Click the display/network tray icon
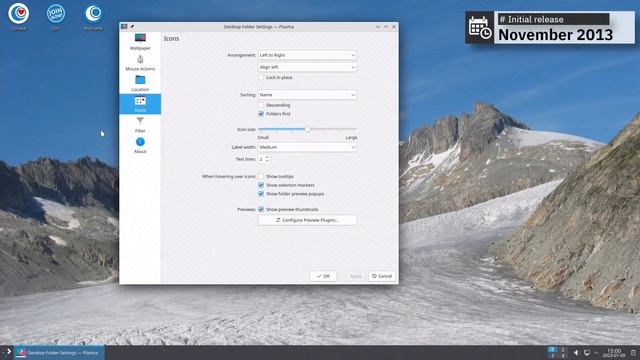Screen dimensions: 640x360 tap(587, 353)
